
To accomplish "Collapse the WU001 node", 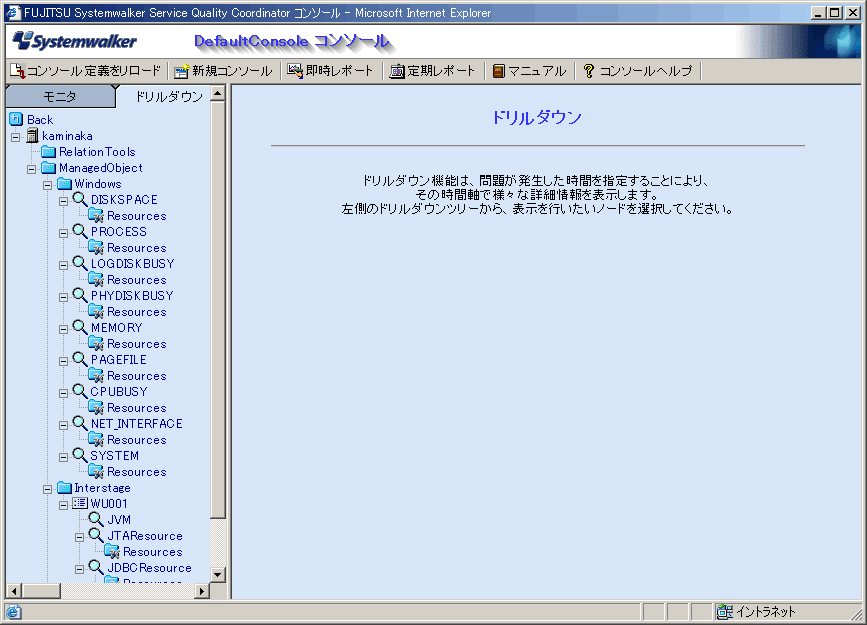I will (x=64, y=505).
